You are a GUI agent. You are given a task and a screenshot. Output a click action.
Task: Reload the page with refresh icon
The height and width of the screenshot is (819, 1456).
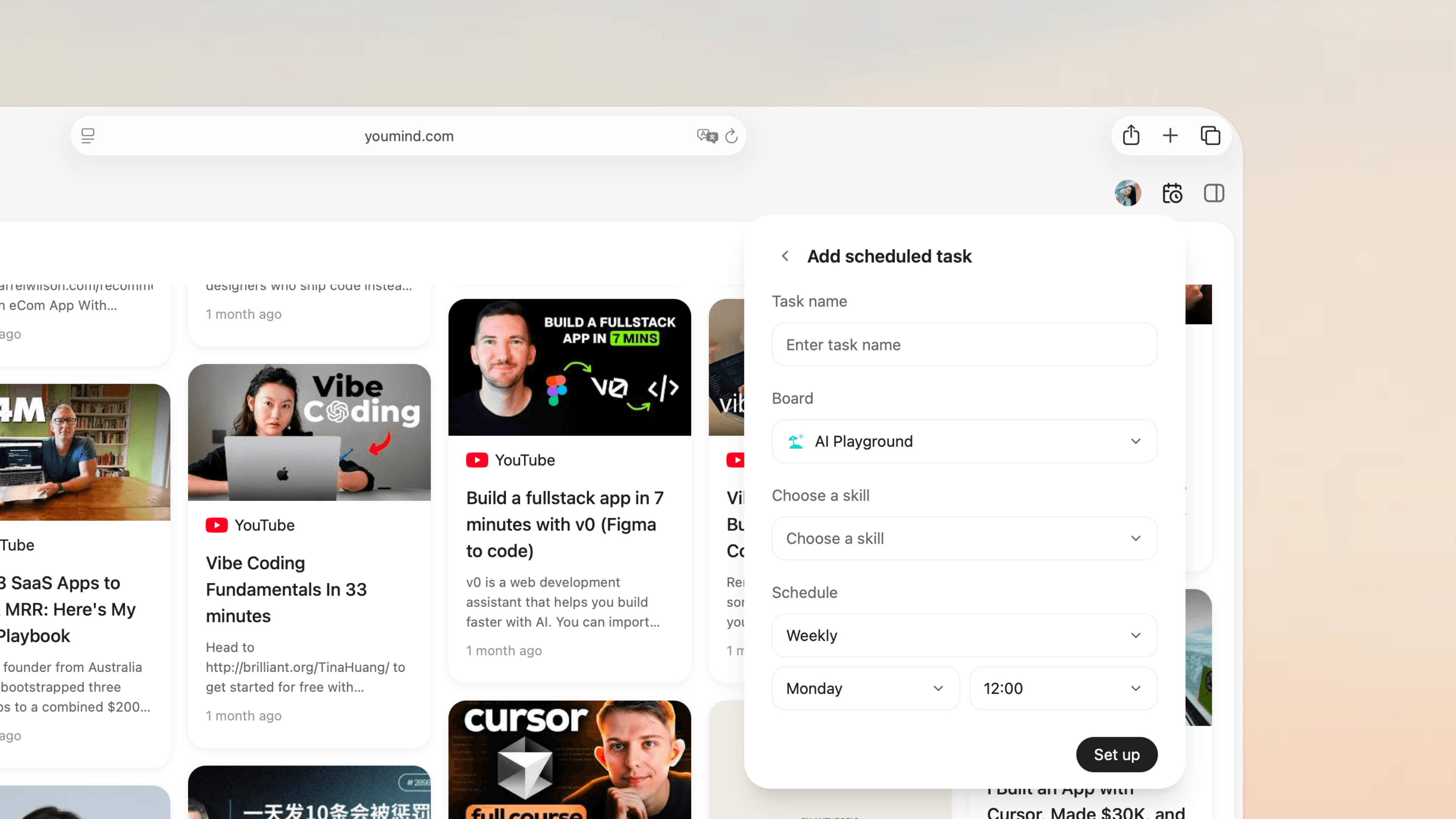click(731, 136)
